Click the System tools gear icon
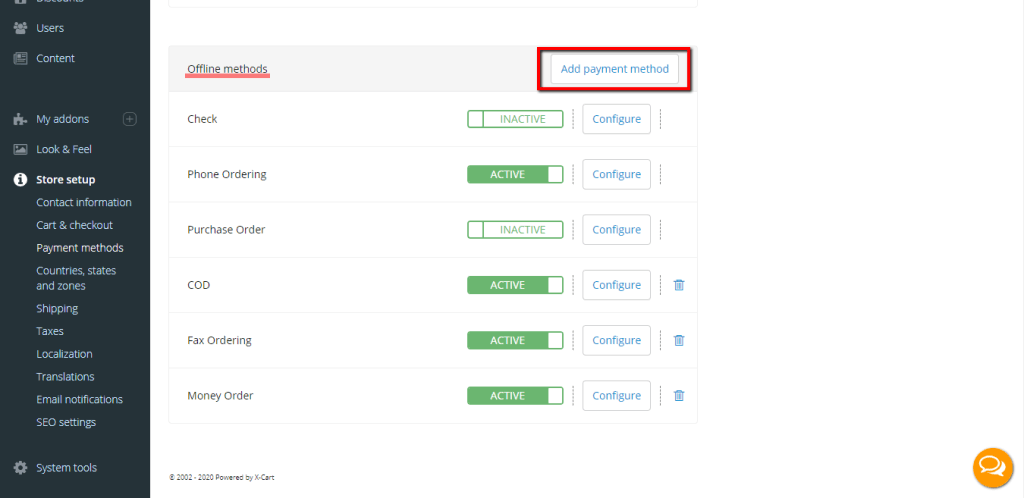This screenshot has width=1024, height=498. pyautogui.click(x=20, y=467)
